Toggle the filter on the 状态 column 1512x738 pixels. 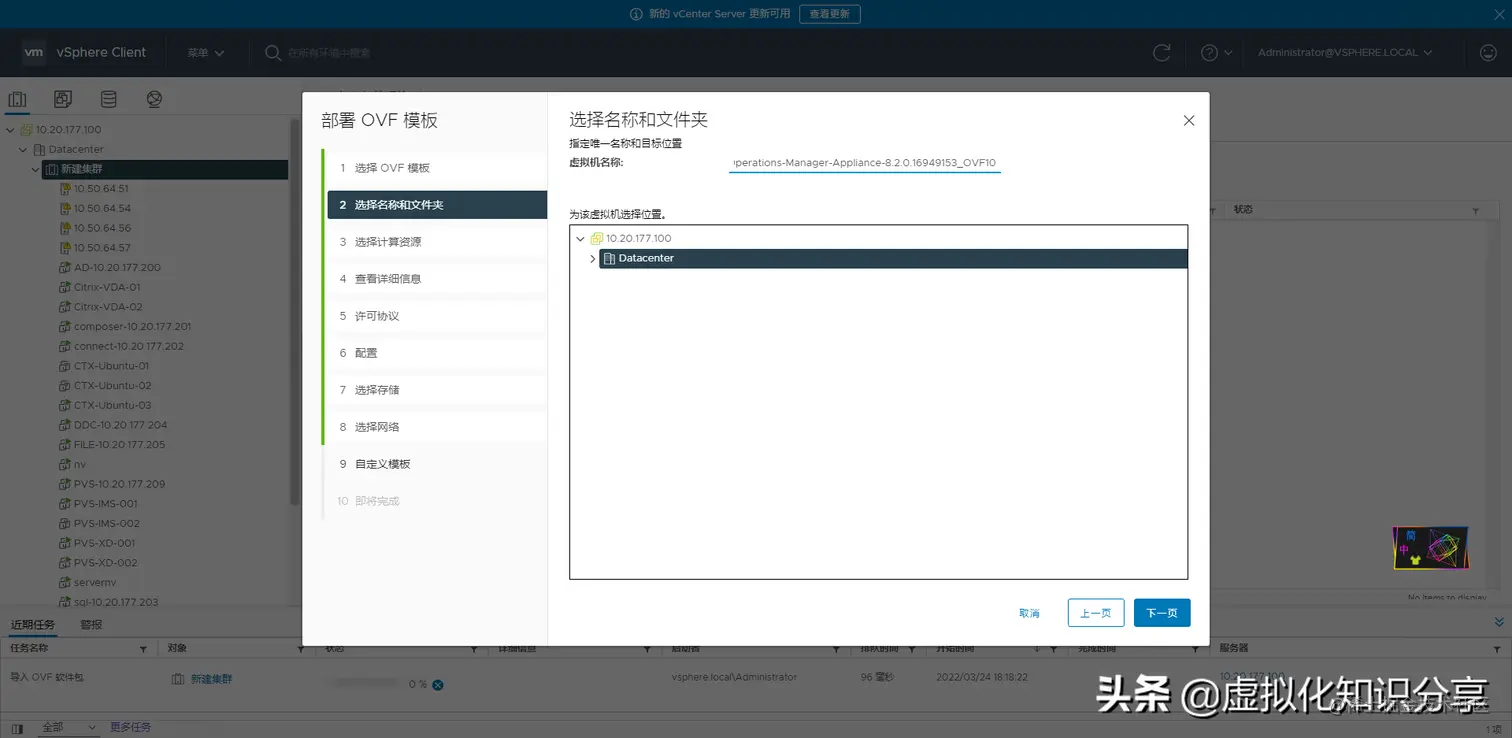tap(474, 648)
